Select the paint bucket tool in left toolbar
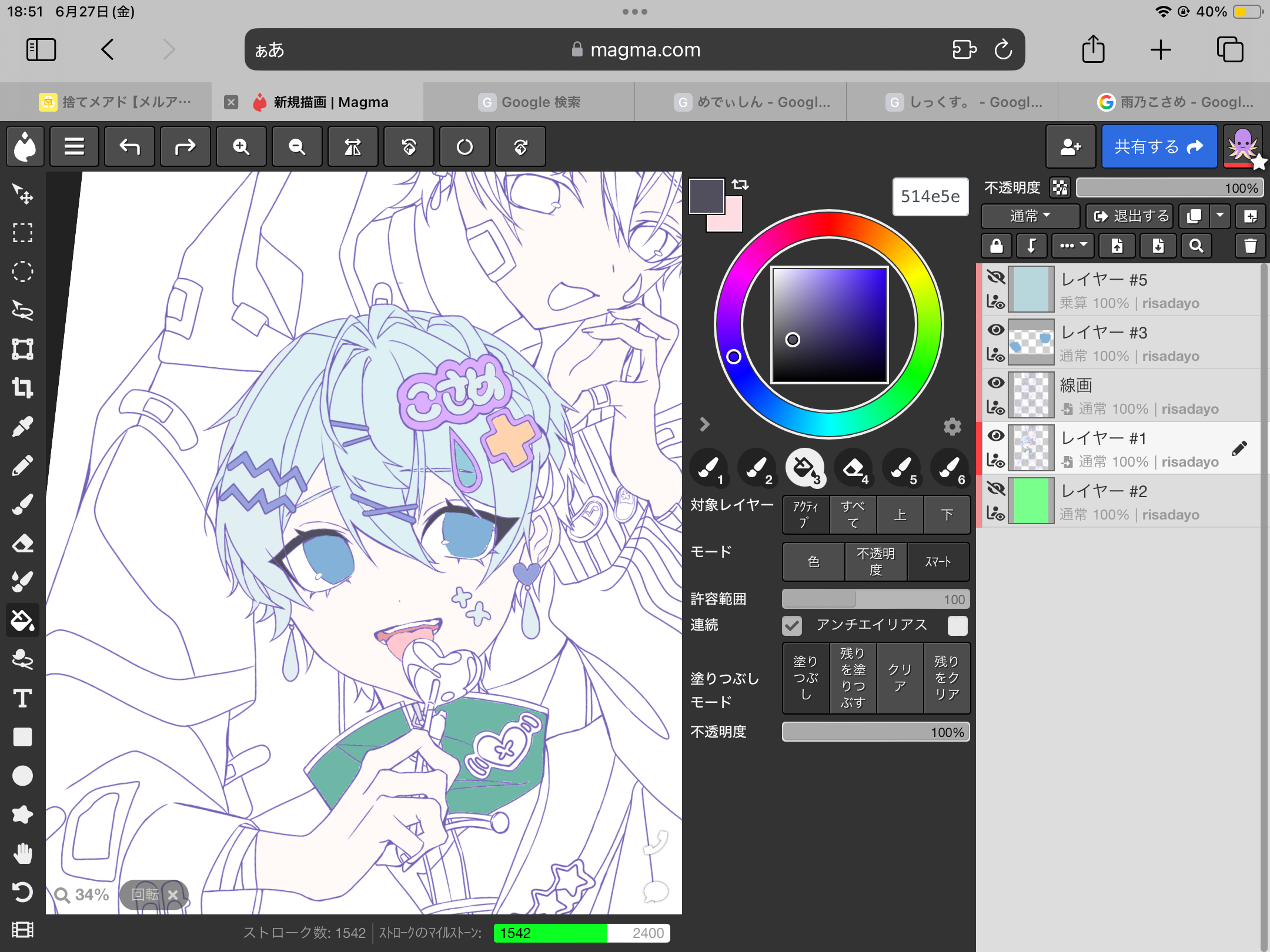This screenshot has width=1270, height=952. point(22,621)
